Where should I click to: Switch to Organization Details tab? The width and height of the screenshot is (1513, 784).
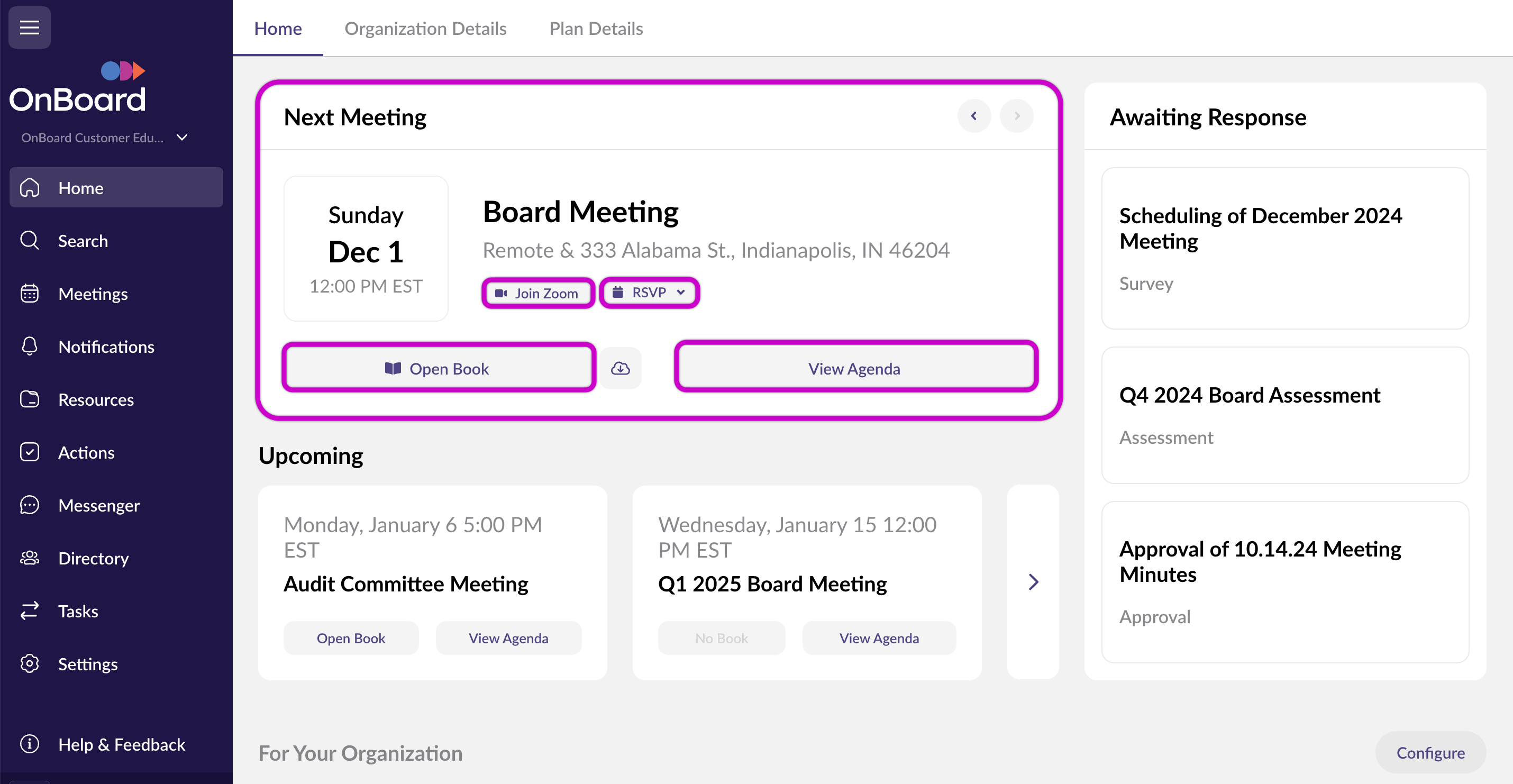pyautogui.click(x=425, y=28)
